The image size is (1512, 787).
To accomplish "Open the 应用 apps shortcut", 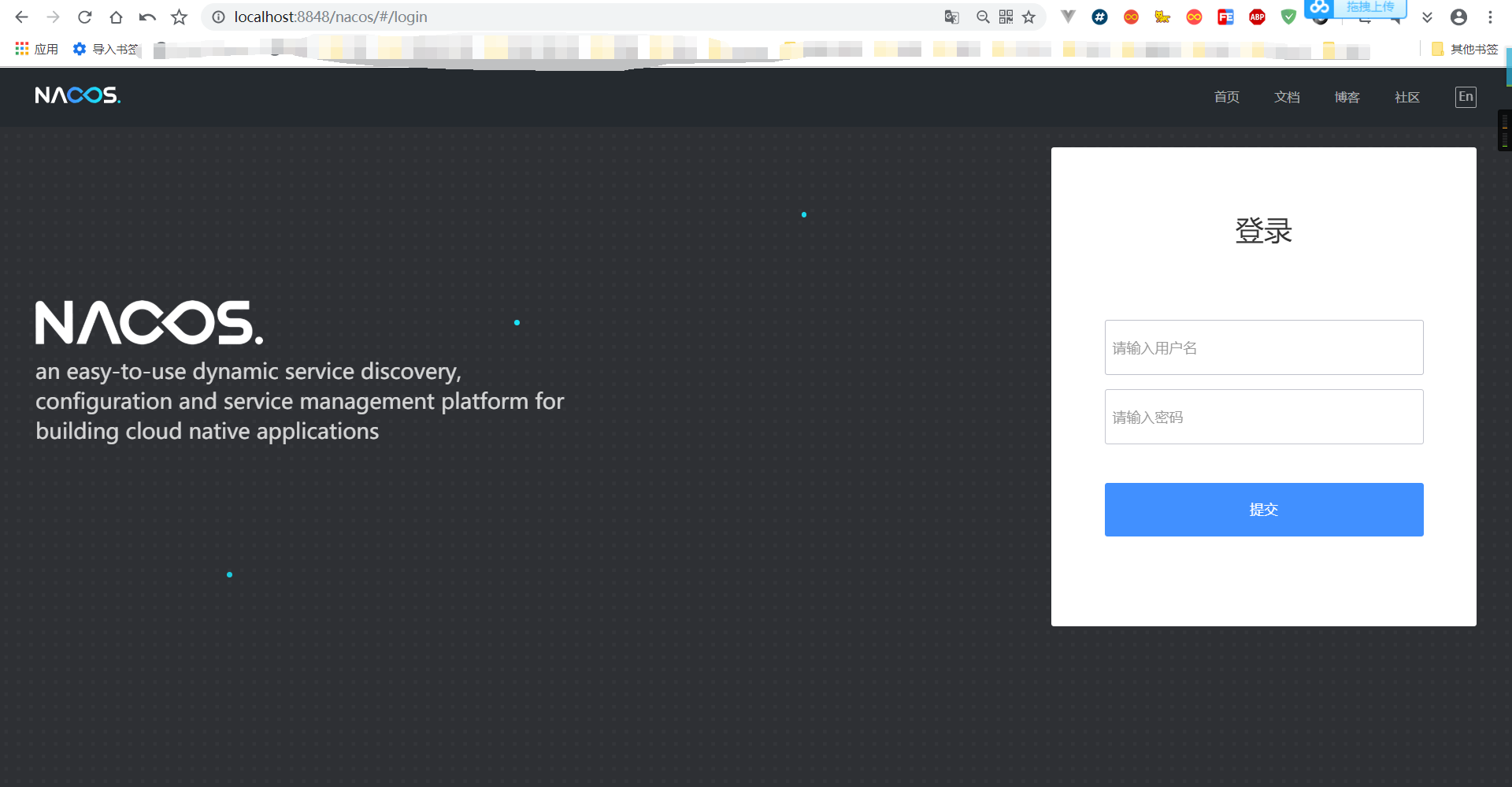I will point(36,49).
